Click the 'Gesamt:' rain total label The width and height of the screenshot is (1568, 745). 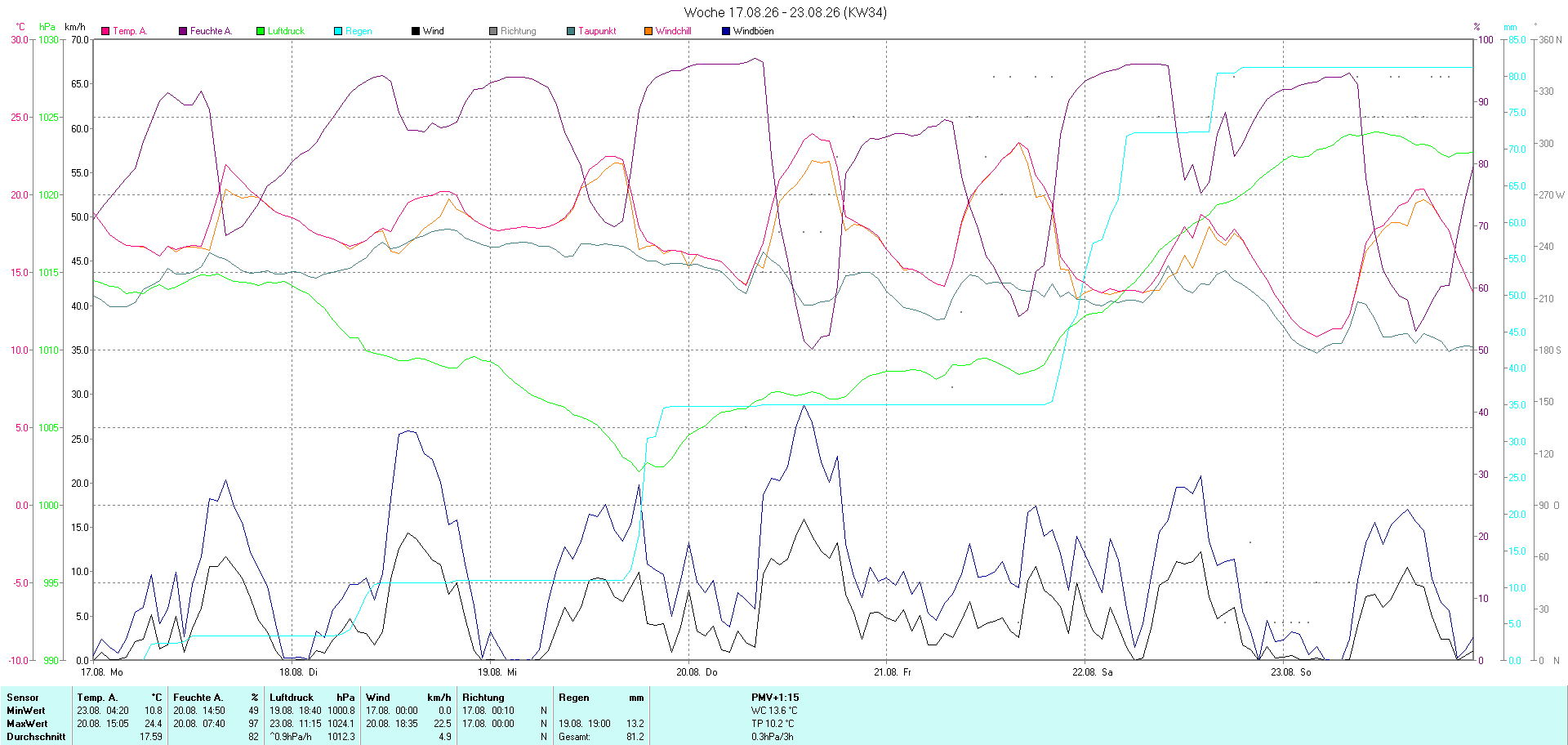(574, 737)
